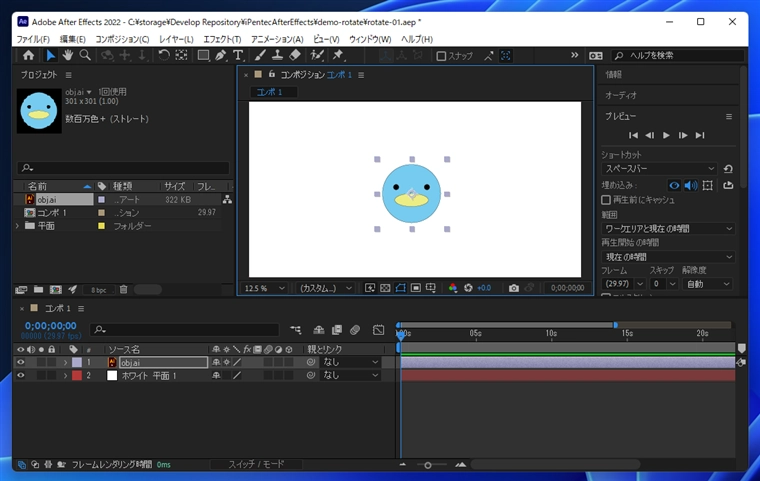Select the Brush tool
This screenshot has width=760, height=481.
point(260,55)
